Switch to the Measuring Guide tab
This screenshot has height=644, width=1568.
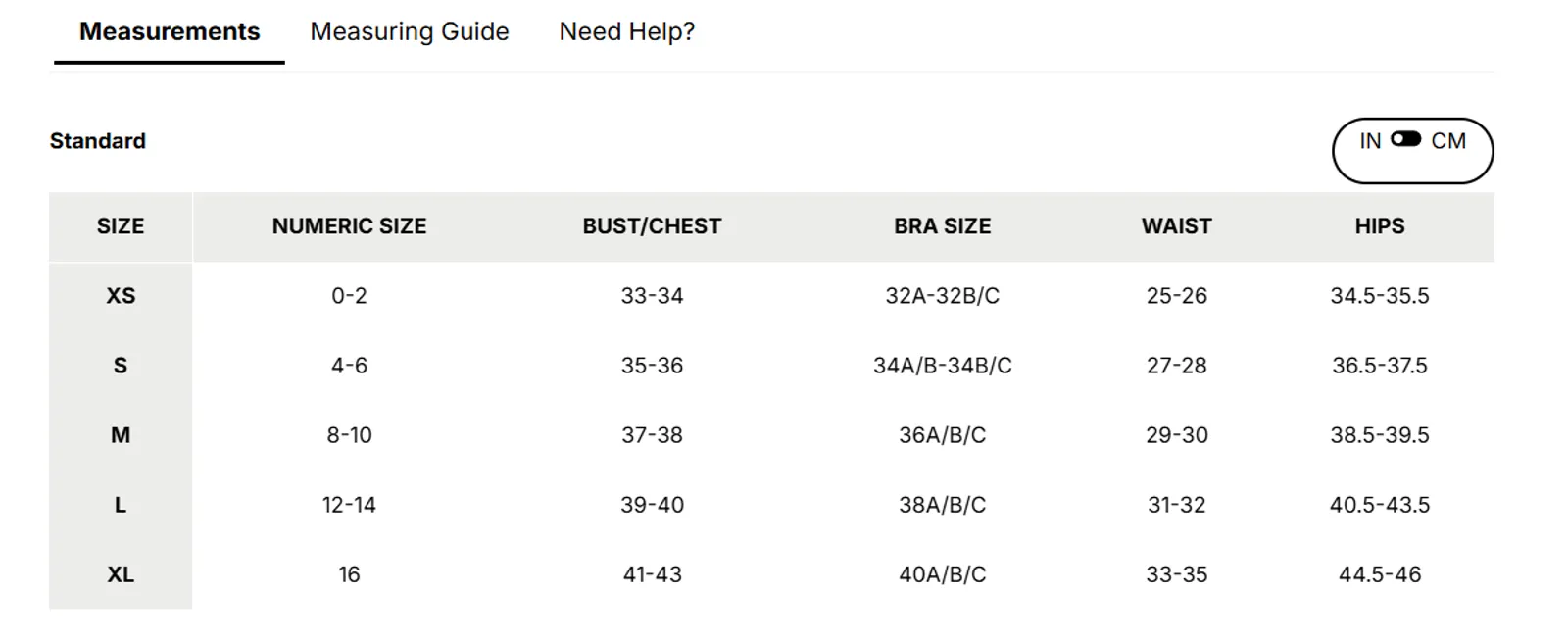click(x=410, y=31)
